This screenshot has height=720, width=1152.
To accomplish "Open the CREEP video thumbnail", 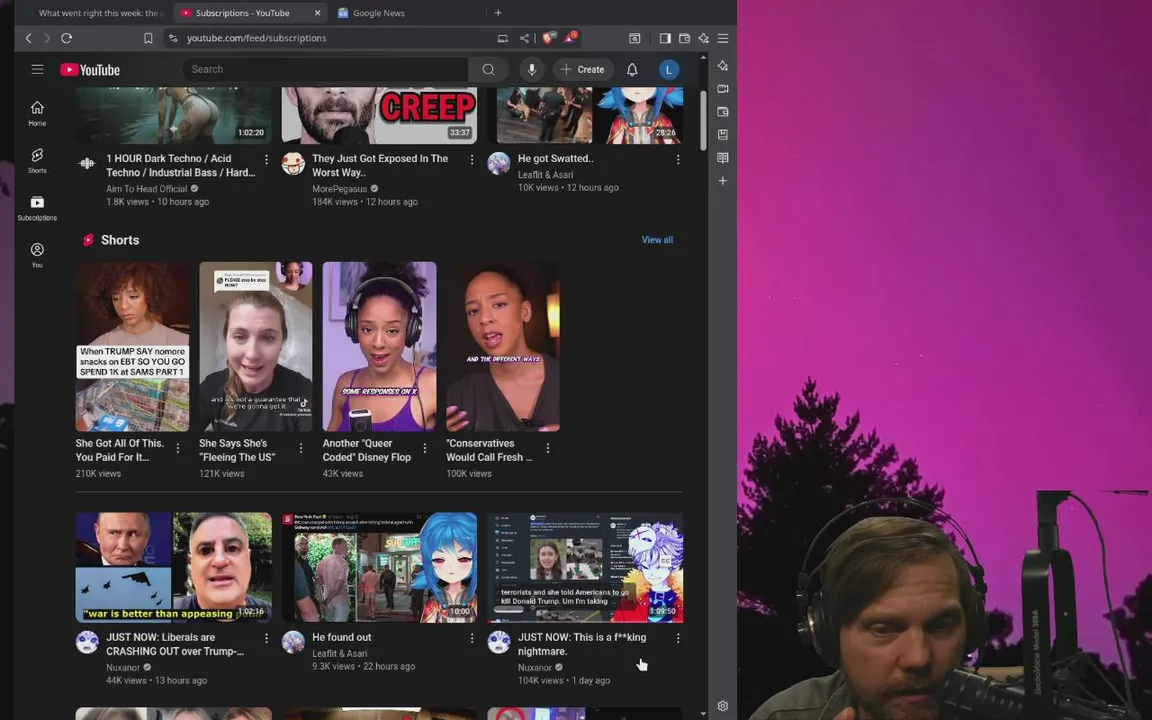I will click(379, 115).
